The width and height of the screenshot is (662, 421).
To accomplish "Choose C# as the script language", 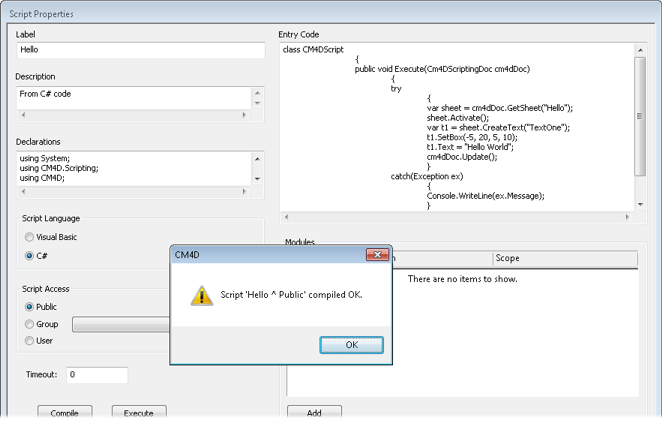I will [29, 256].
